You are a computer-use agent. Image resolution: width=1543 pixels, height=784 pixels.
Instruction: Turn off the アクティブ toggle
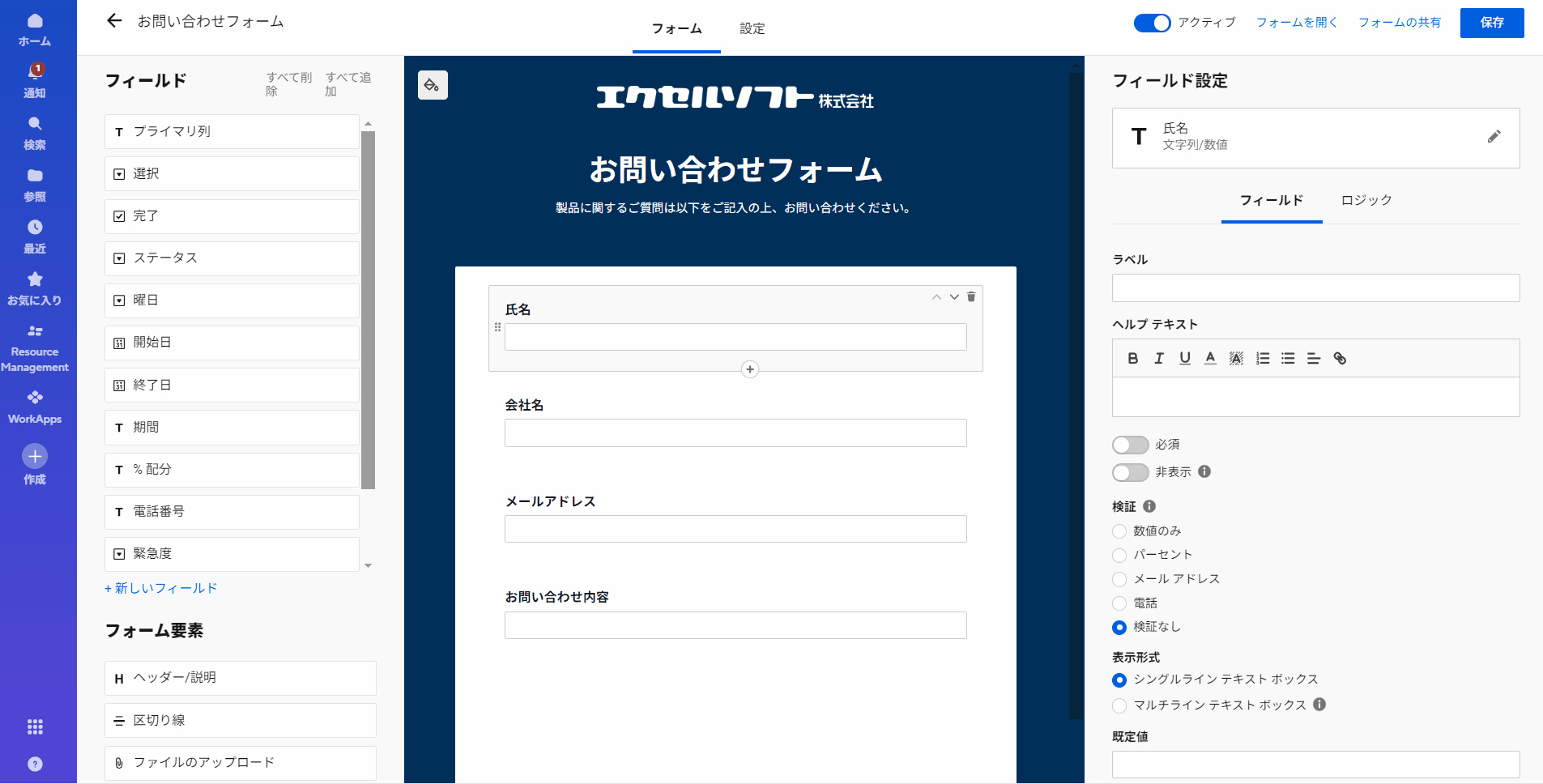1152,23
